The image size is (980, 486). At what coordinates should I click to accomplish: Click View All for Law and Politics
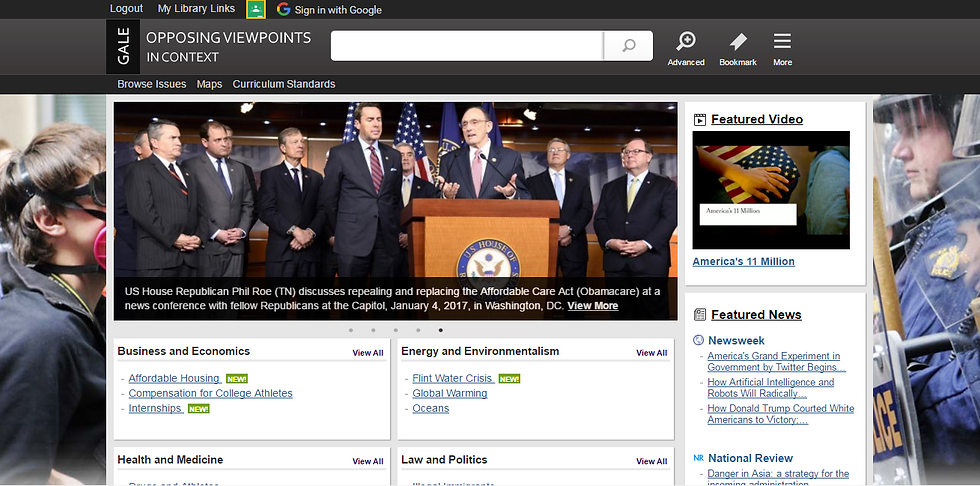pyautogui.click(x=651, y=462)
